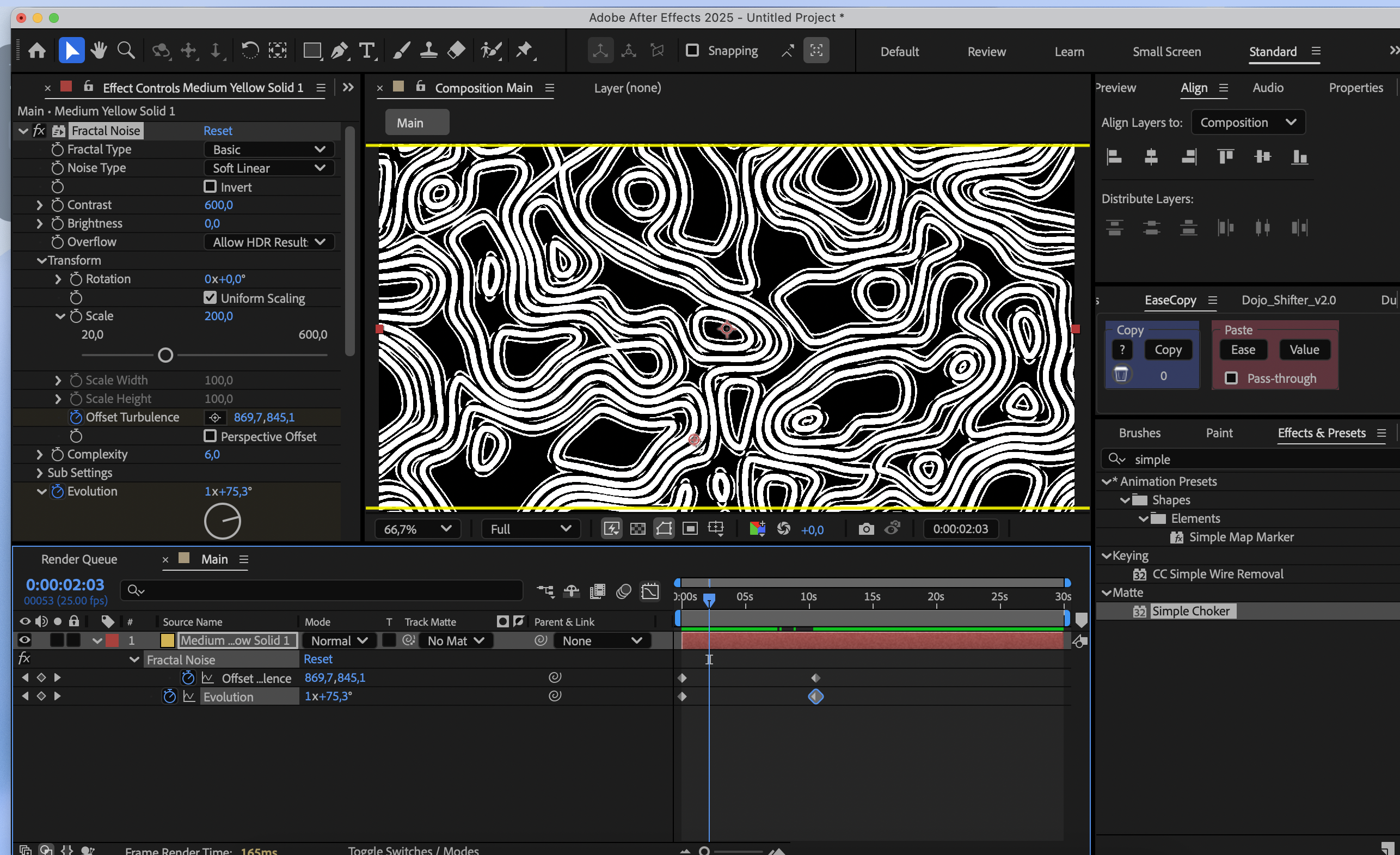The image size is (1400, 855).
Task: Expand the Contrast property
Action: coord(39,205)
